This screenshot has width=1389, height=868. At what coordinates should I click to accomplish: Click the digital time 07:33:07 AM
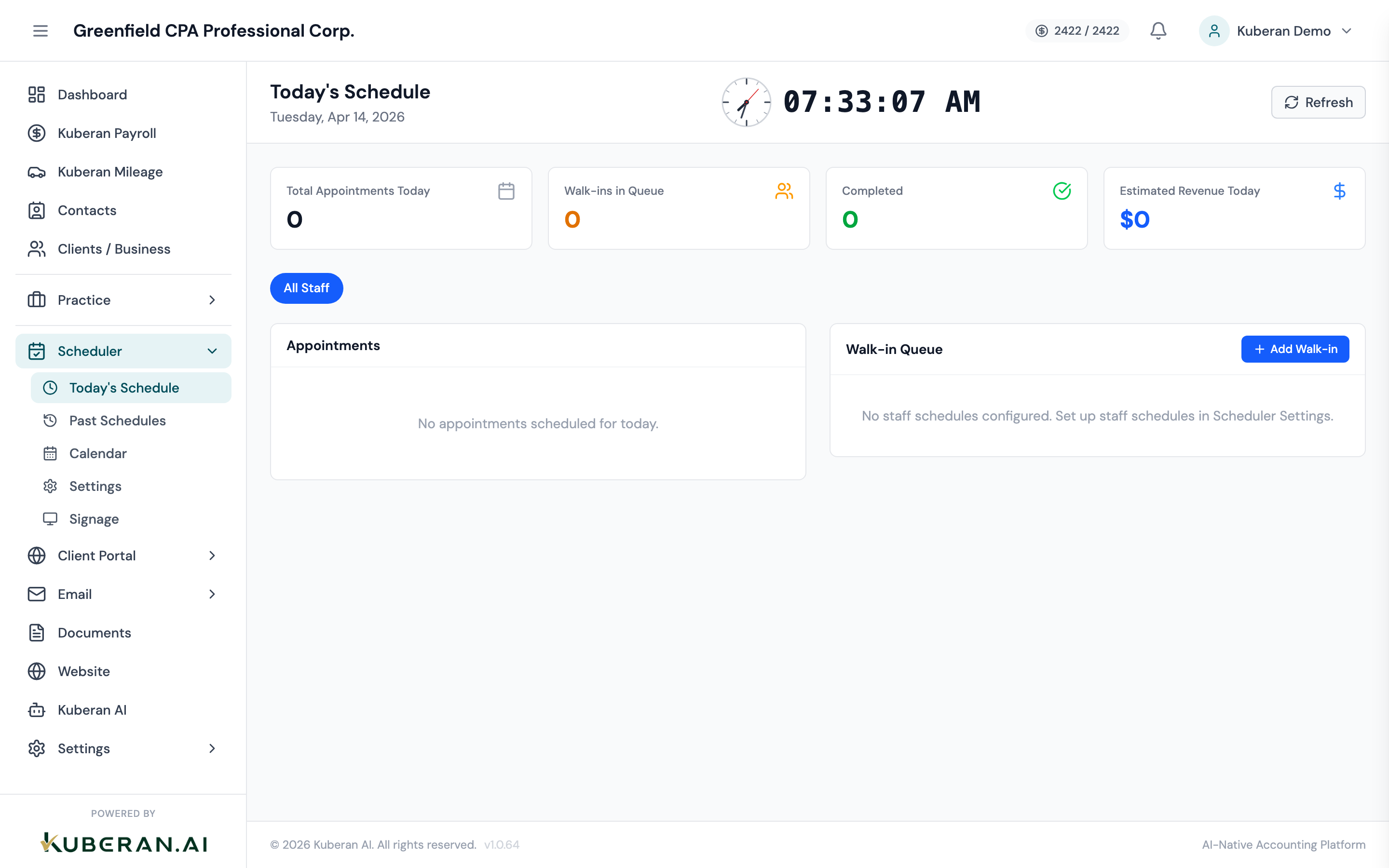click(882, 102)
